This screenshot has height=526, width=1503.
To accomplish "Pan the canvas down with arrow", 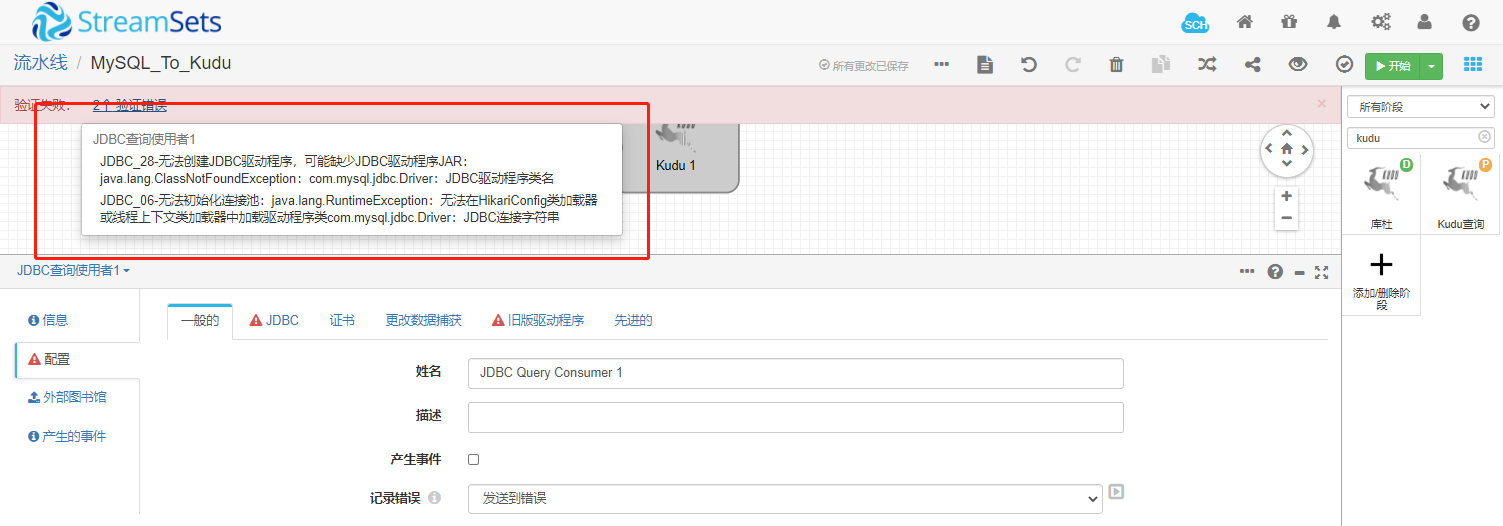I will 1286,164.
